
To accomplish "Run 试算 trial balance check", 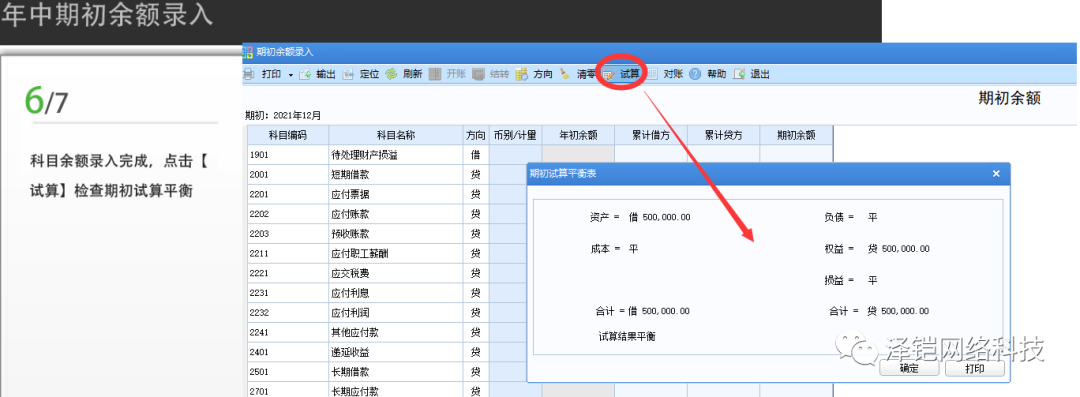I will 621,74.
